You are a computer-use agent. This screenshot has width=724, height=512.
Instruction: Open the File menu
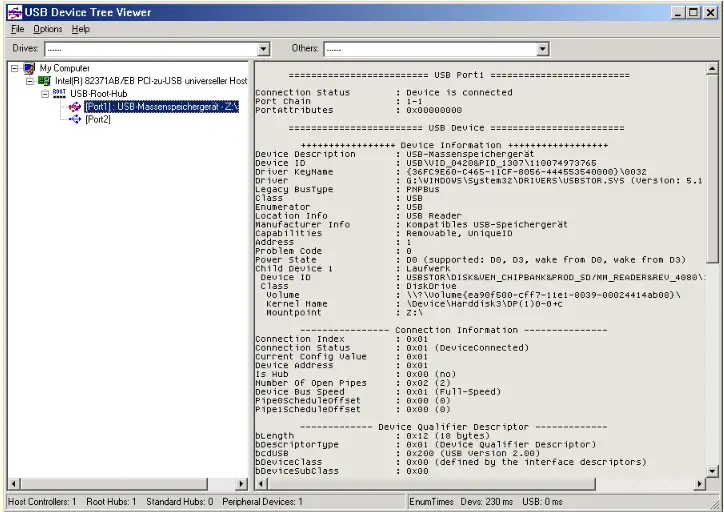click(18, 29)
